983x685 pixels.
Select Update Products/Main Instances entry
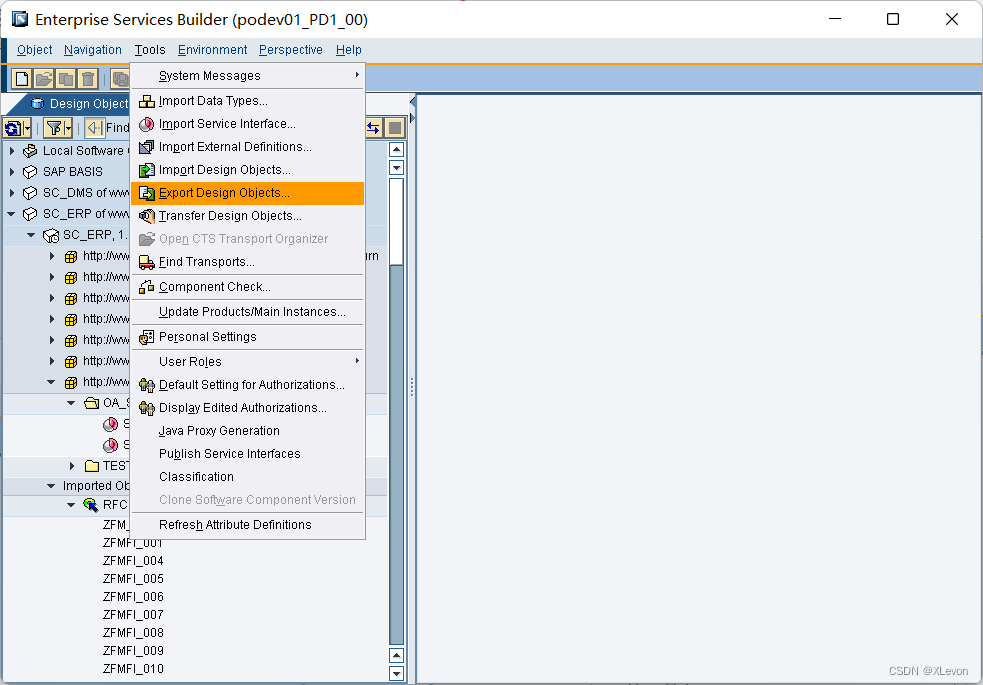tap(248, 312)
